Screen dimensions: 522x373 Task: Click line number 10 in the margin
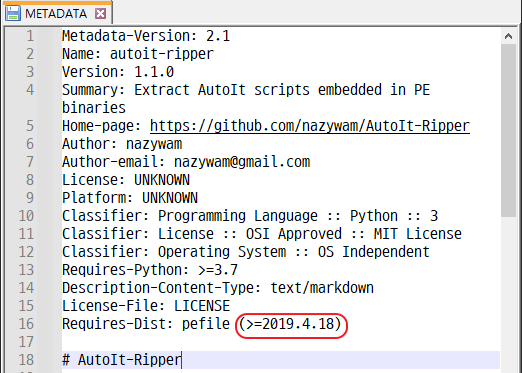(x=26, y=216)
